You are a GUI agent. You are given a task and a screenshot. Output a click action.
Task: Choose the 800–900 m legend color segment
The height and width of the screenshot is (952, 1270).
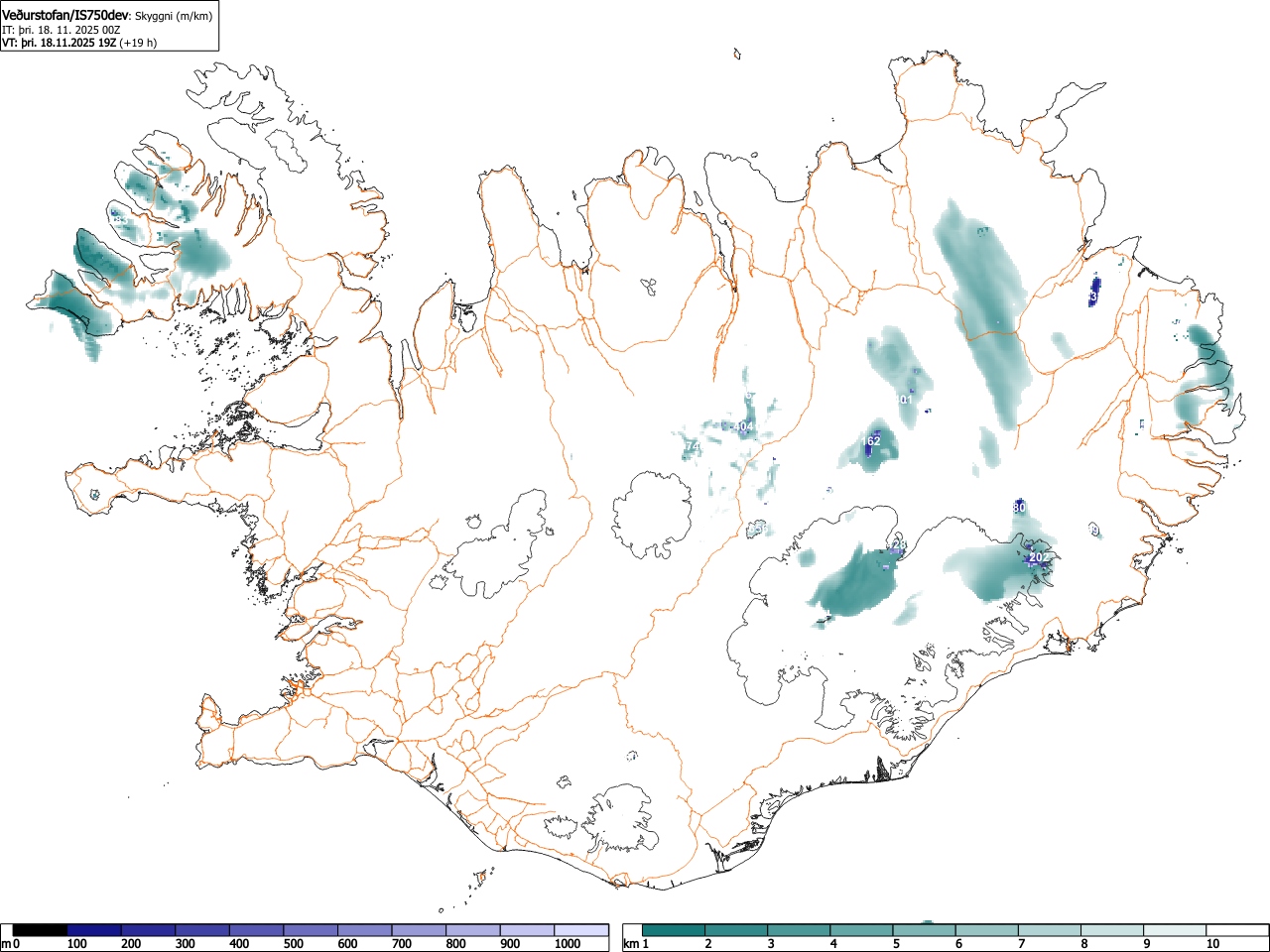pyautogui.click(x=472, y=930)
